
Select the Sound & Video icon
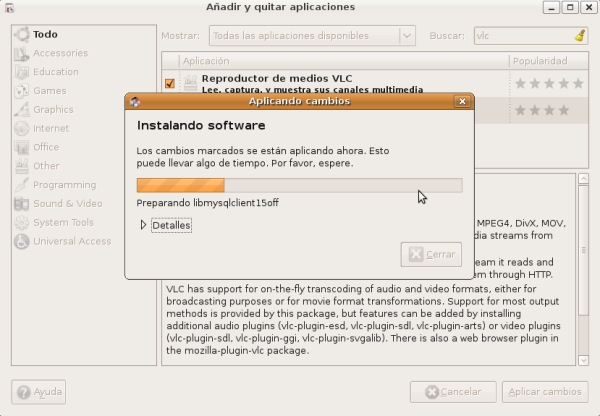(x=22, y=204)
